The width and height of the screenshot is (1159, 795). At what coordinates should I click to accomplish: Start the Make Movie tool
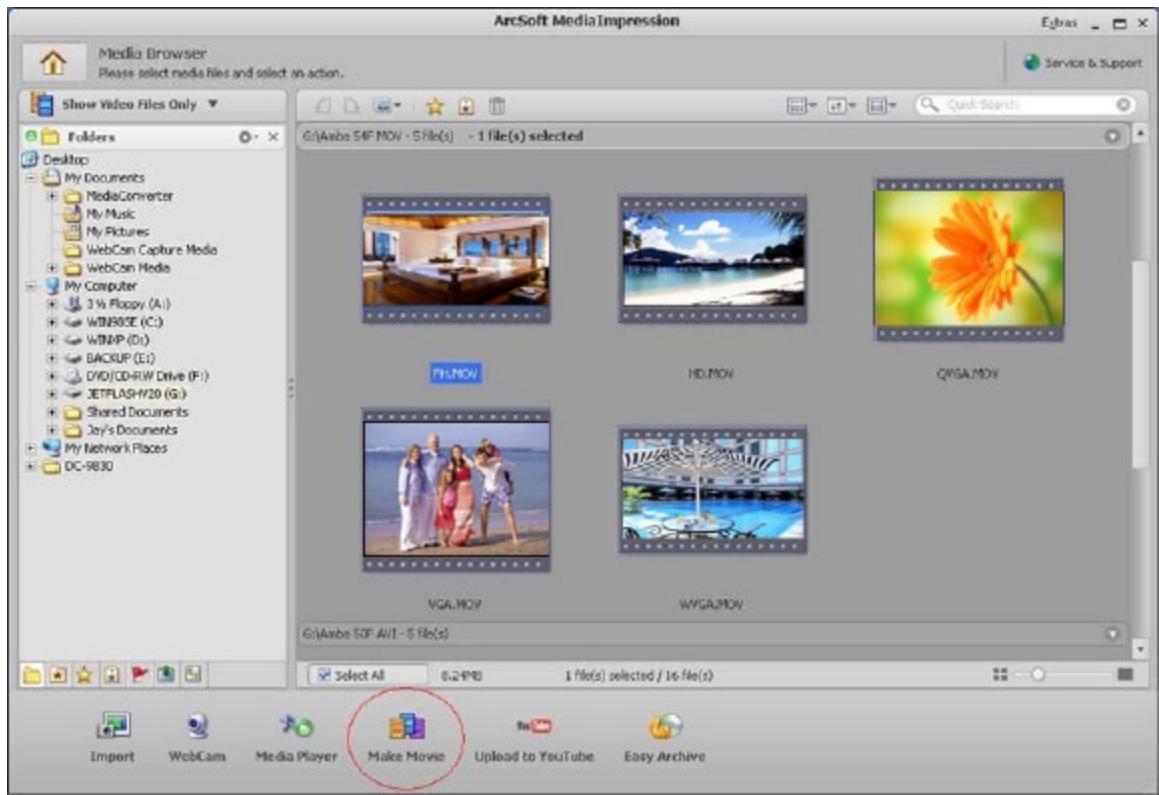pos(406,737)
